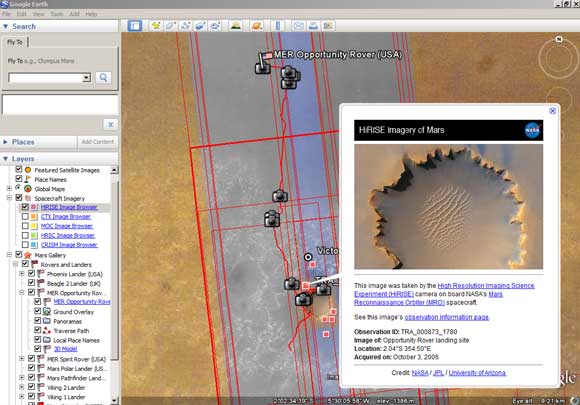
Task: Click the Email envelope toolbar icon
Action: [x=299, y=26]
